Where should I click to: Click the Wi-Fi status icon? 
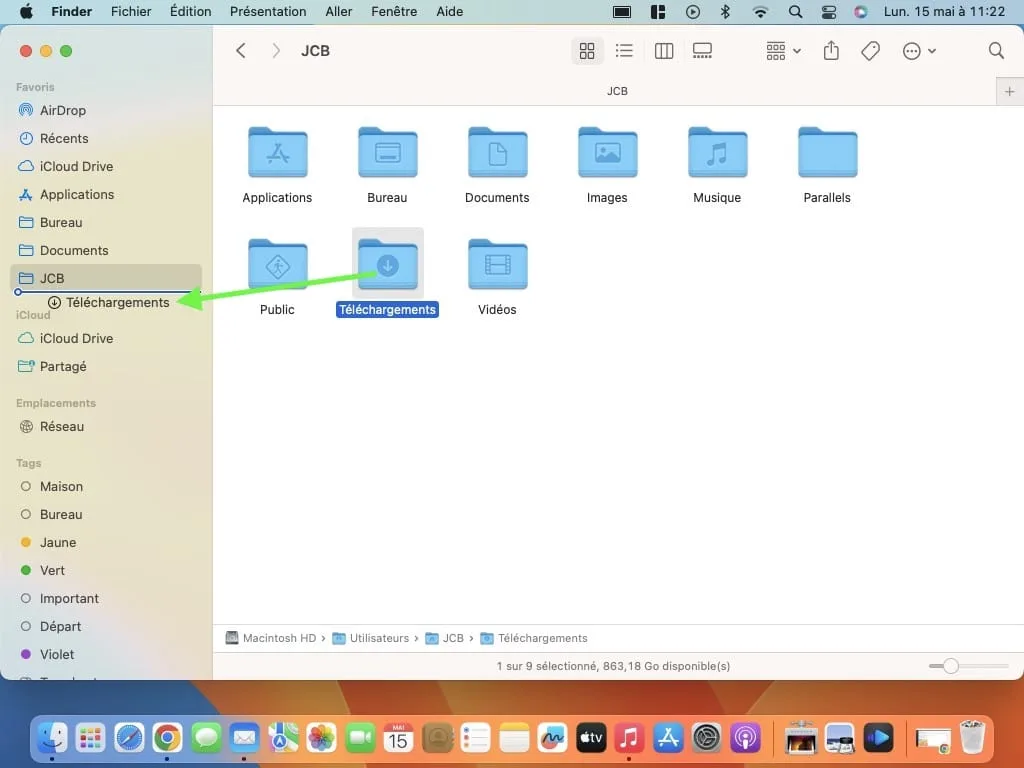click(x=760, y=12)
